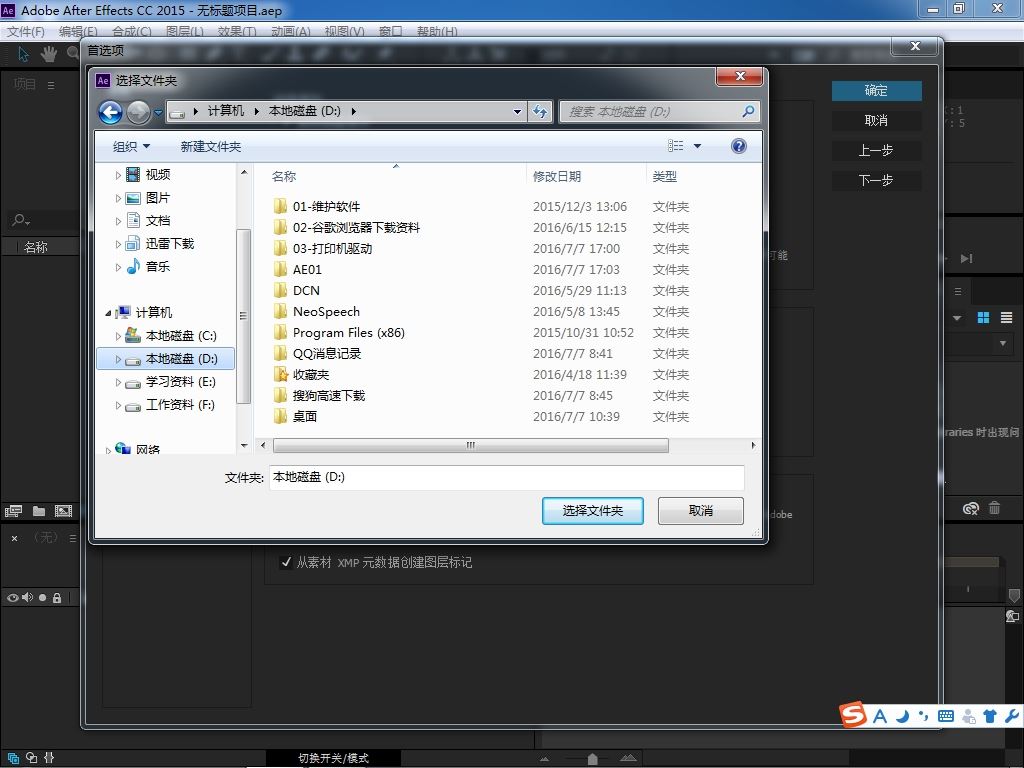Select 学习资料 (E:) drive in the tree

pyautogui.click(x=180, y=381)
